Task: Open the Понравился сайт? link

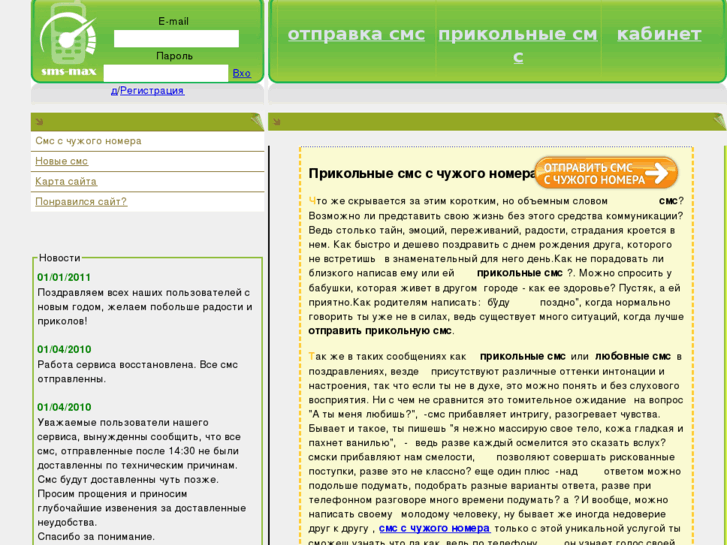Action: tap(81, 202)
